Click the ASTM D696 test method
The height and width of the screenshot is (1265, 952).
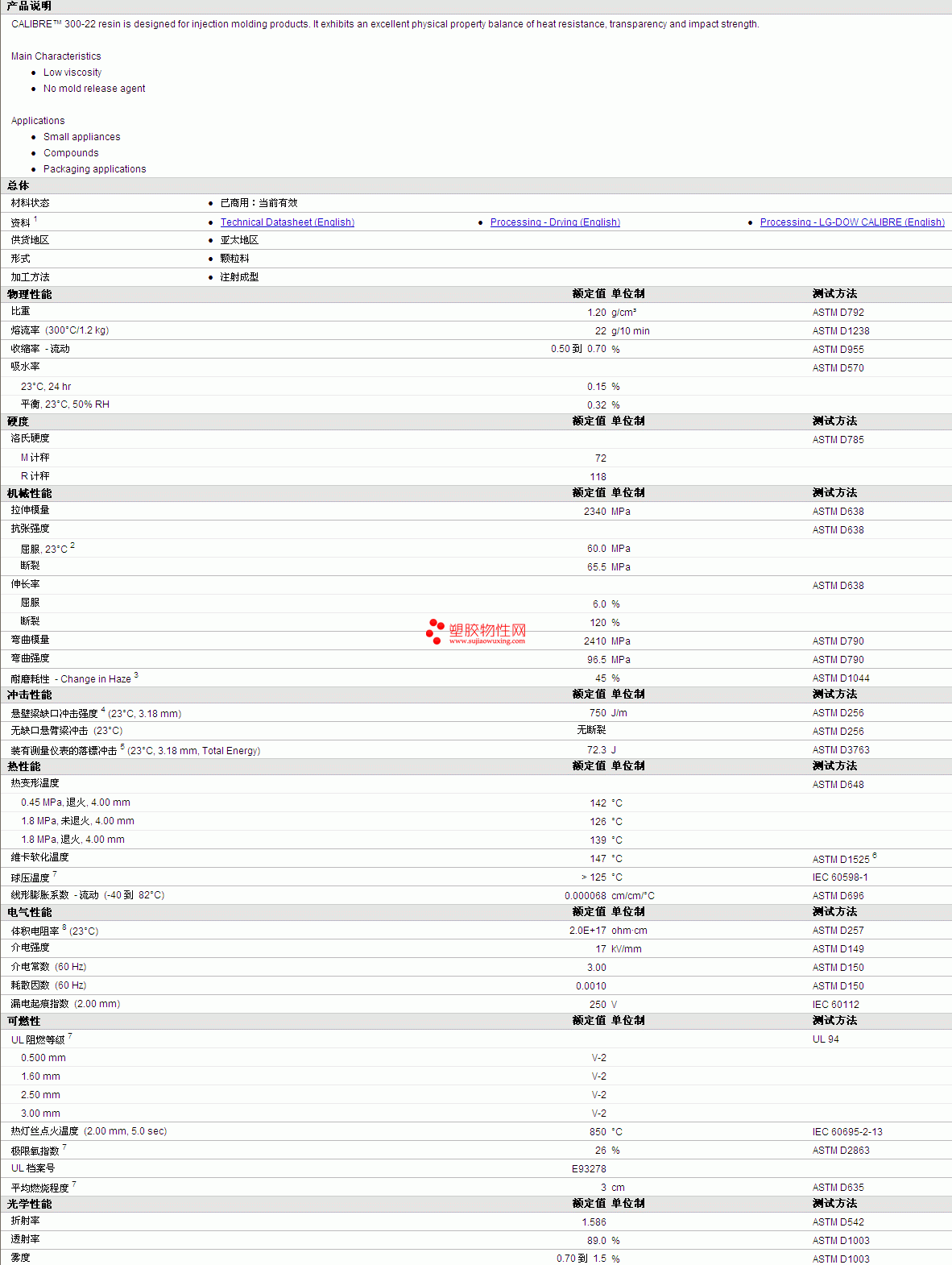point(838,896)
